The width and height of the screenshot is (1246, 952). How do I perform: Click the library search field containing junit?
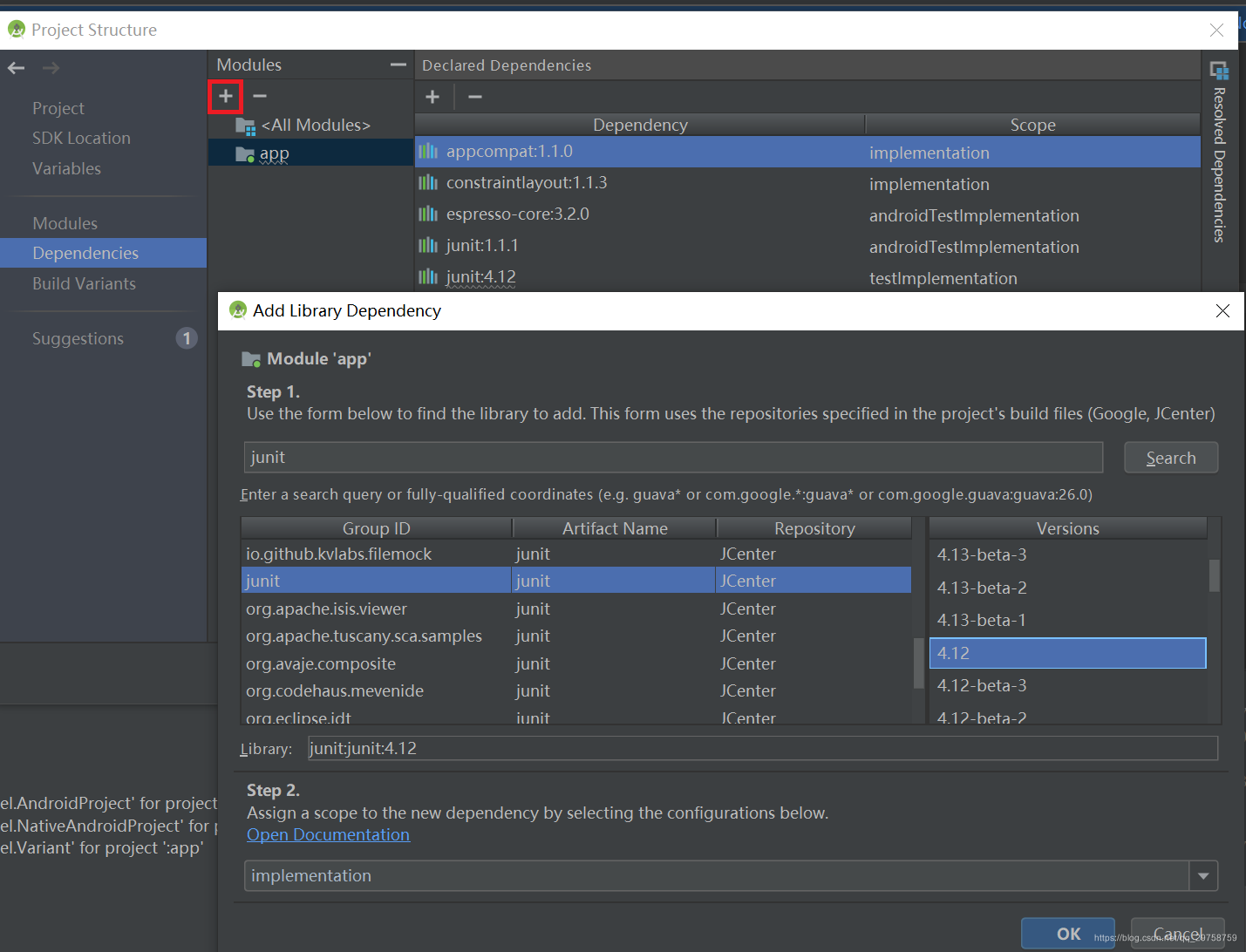[673, 458]
